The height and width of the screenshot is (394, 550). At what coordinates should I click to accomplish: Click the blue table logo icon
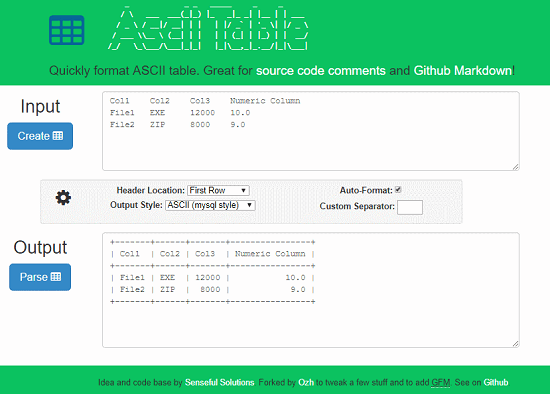(x=67, y=30)
